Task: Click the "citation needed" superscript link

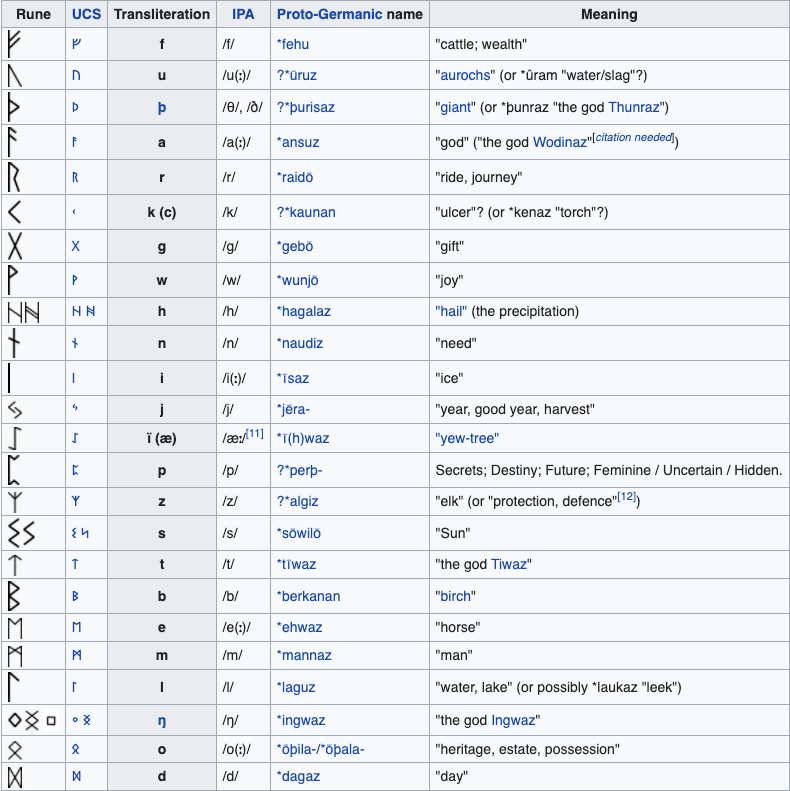Action: pyautogui.click(x=634, y=137)
